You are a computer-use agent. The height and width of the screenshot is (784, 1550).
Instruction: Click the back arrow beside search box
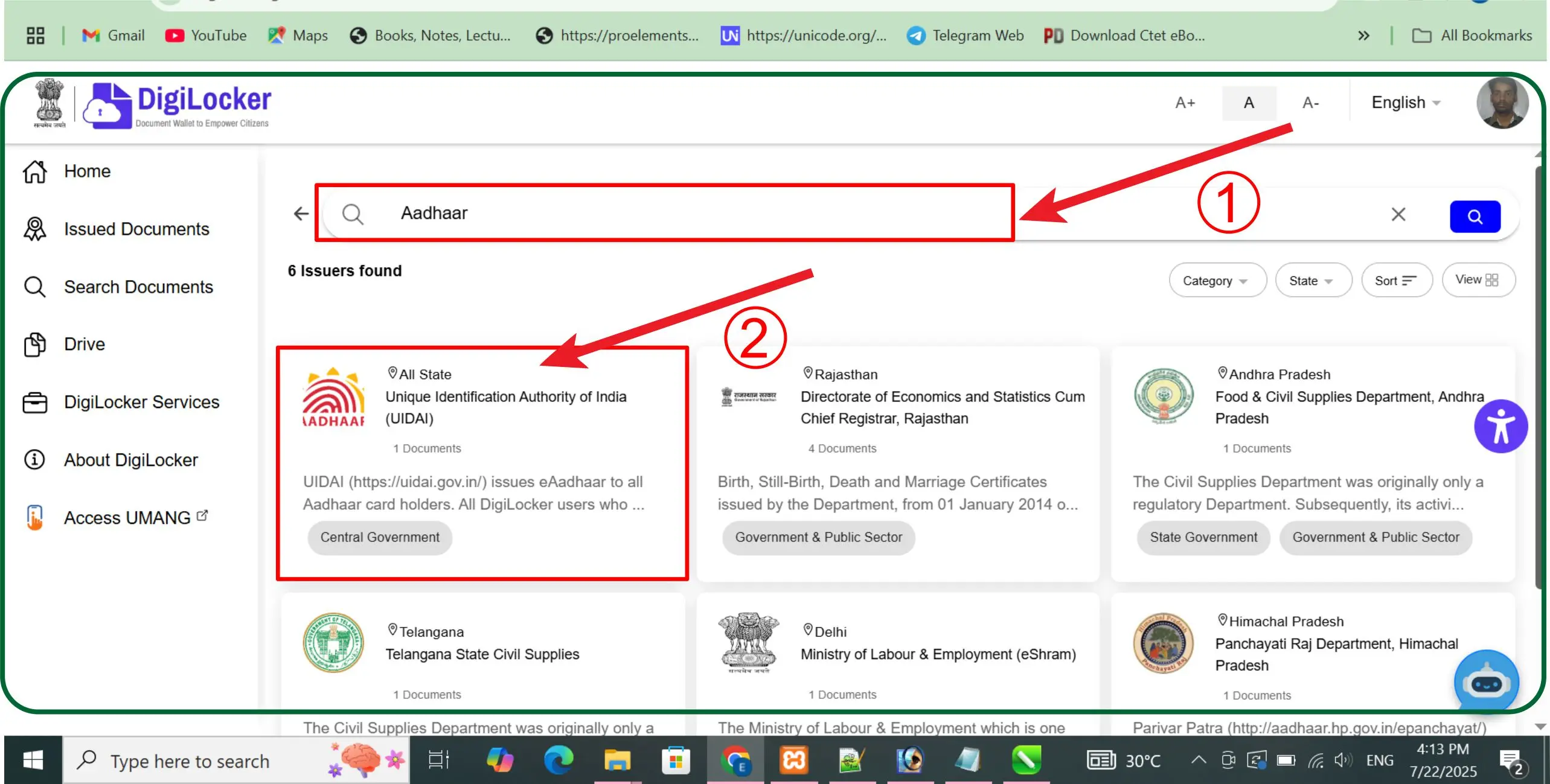tap(301, 214)
